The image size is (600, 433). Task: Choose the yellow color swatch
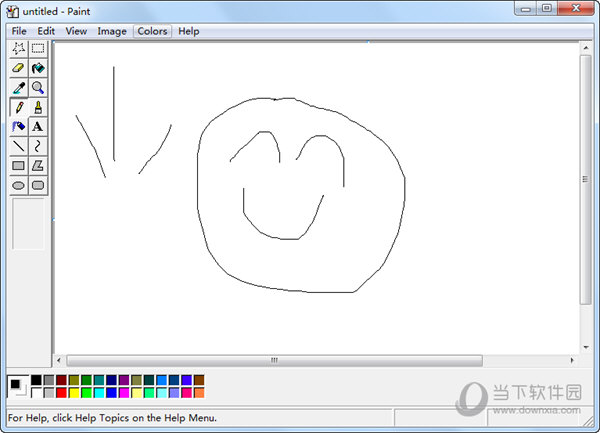point(74,393)
